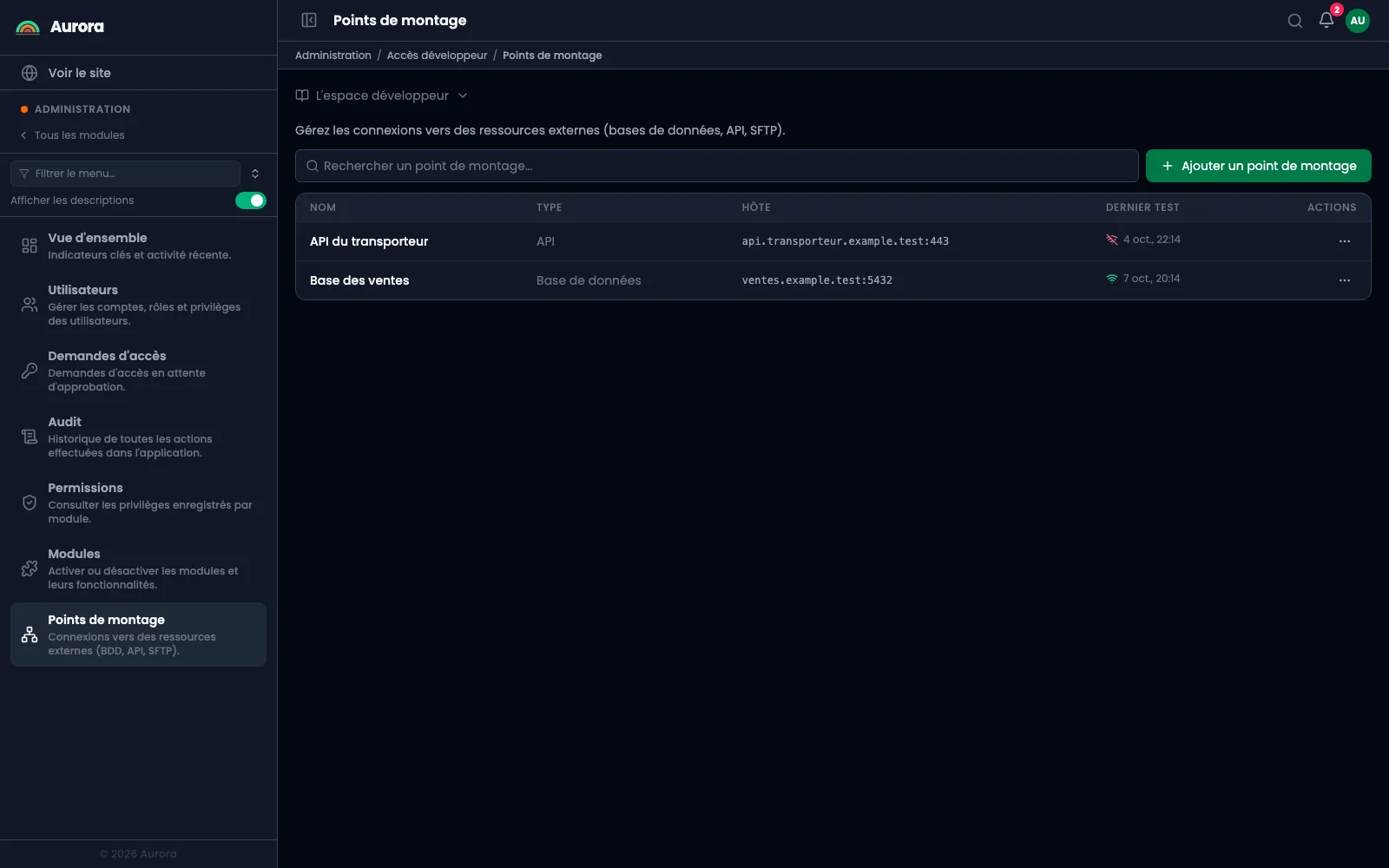Click the Modules puzzle icon
Screen dimensions: 1389x868
tap(30, 569)
